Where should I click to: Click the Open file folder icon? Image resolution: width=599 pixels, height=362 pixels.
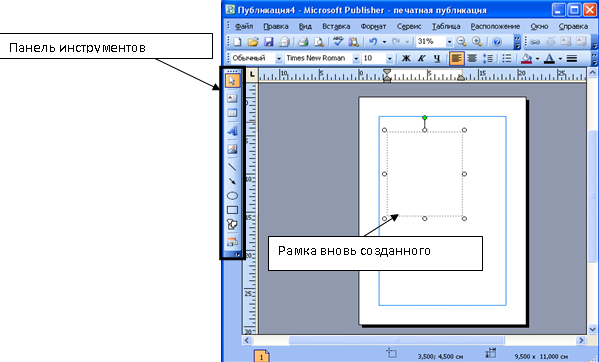[x=253, y=42]
